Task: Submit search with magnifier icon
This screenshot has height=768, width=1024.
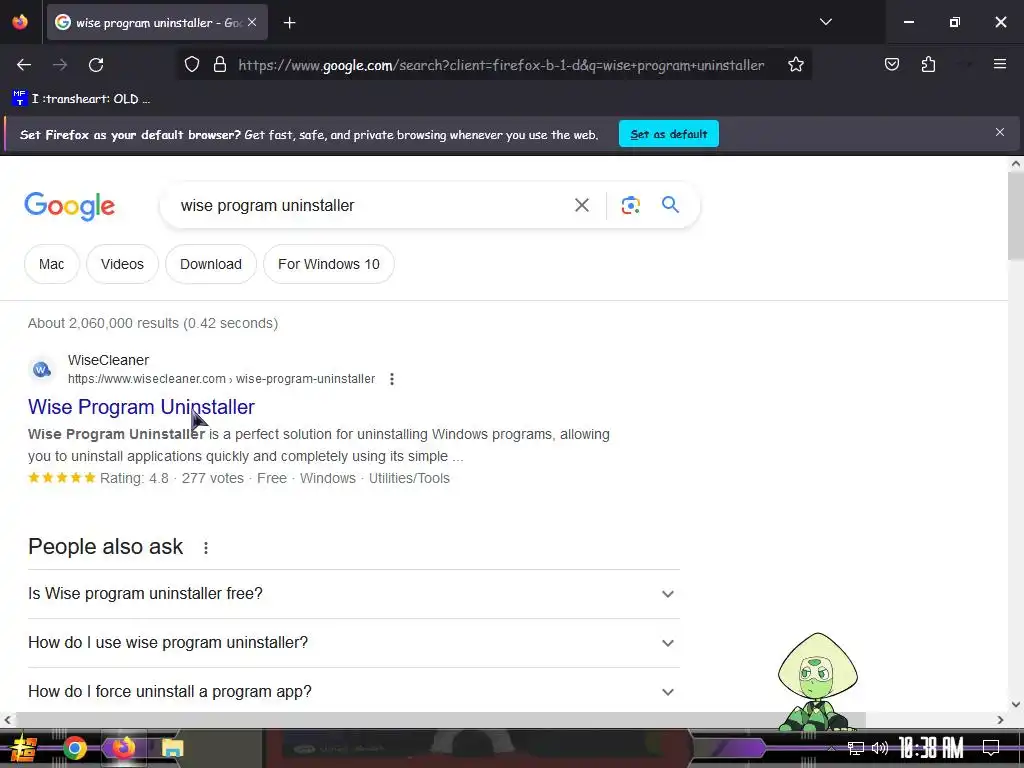Action: [670, 205]
